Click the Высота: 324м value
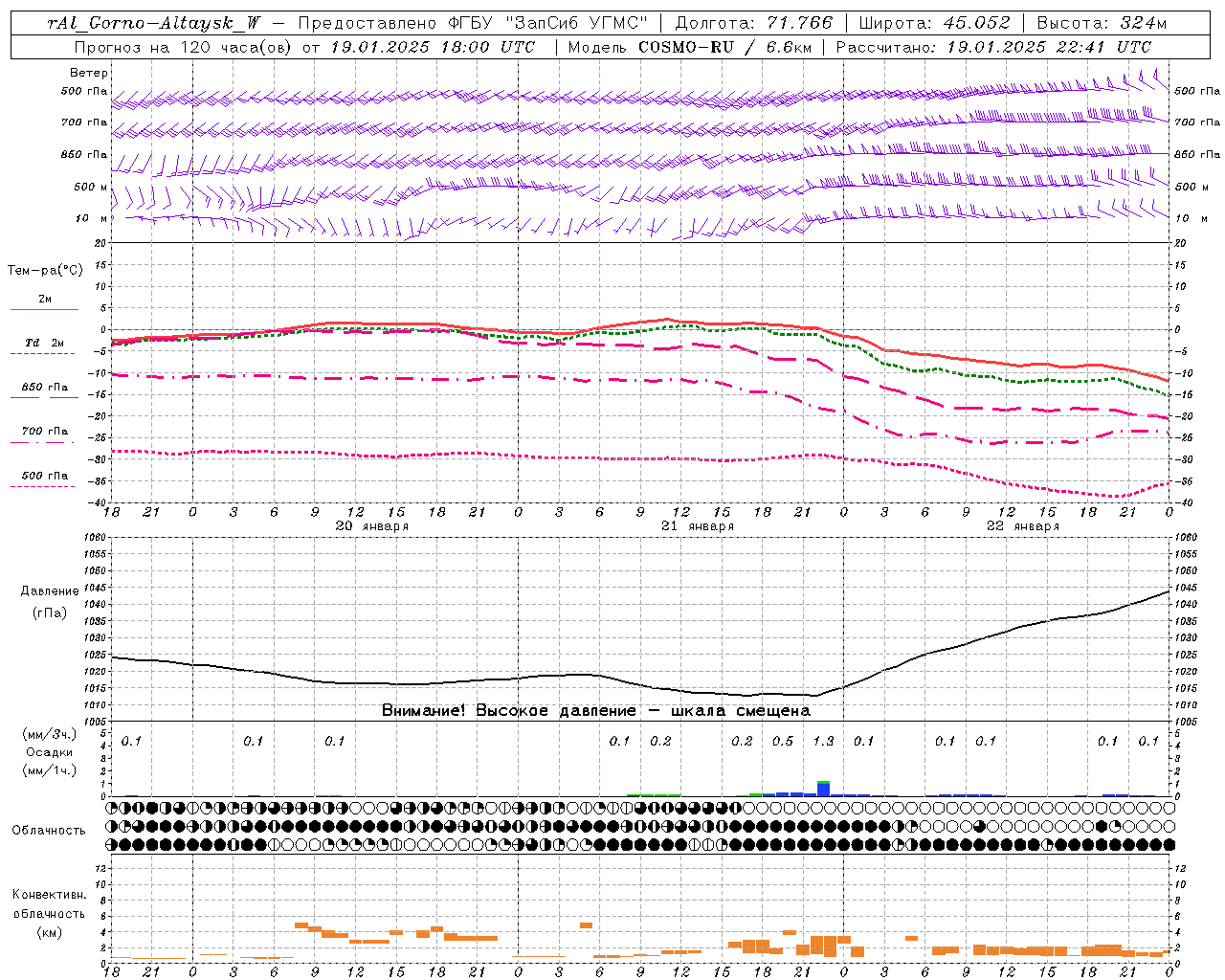Viewport: 1225px width, 980px height. point(1102,23)
